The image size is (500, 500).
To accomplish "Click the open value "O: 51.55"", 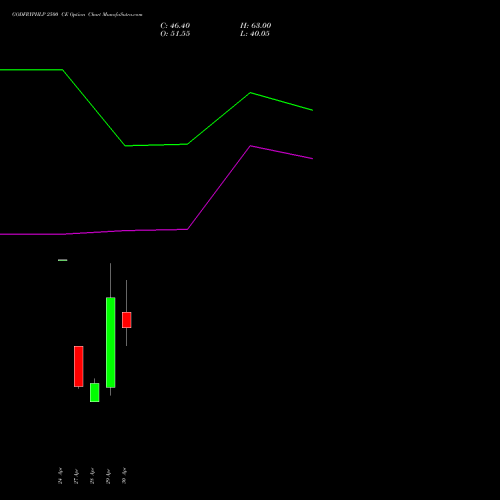I will (x=175, y=34).
